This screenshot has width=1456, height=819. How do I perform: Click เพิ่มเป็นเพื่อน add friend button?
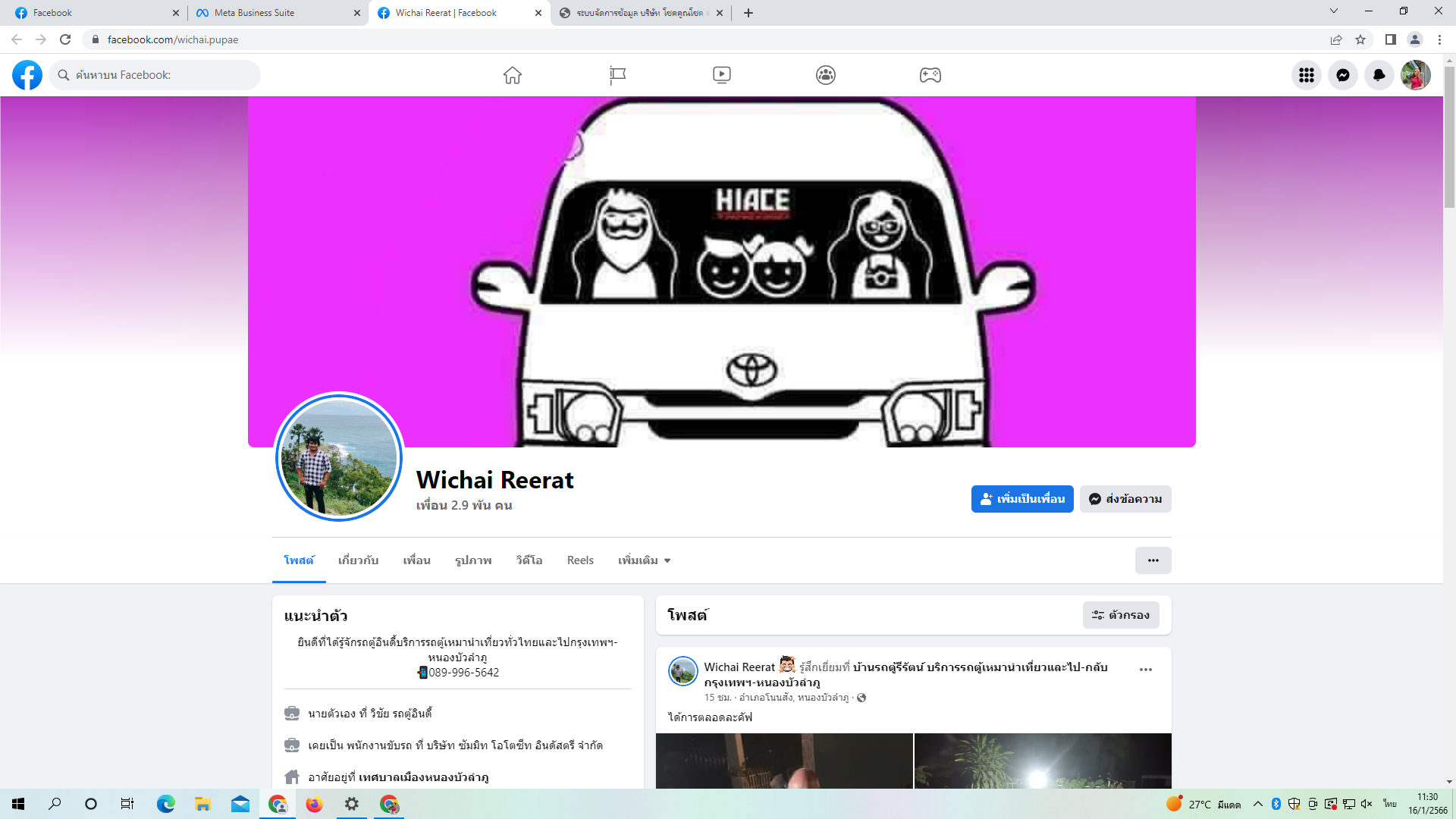(1022, 499)
